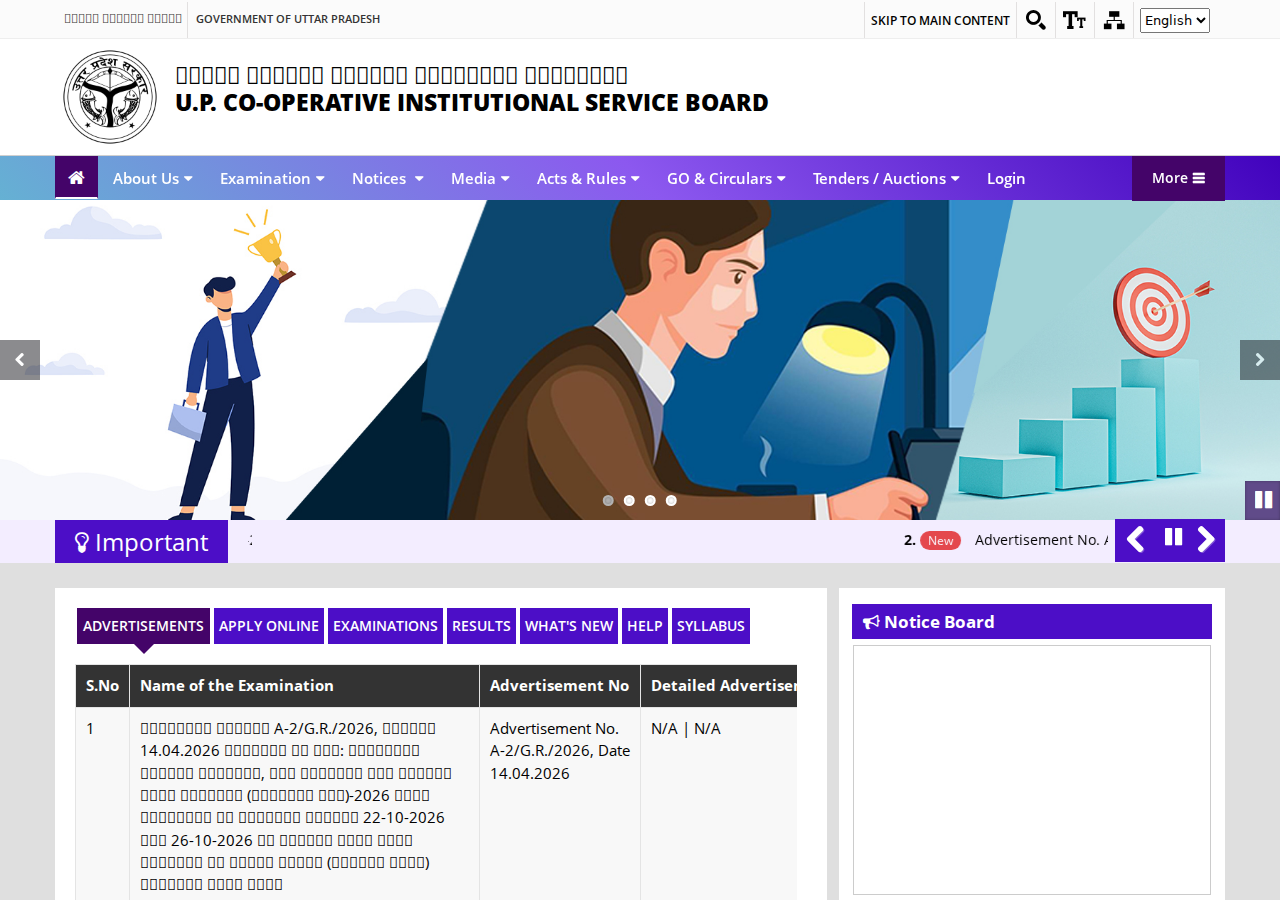This screenshot has width=1280, height=900.
Task: Switch to the What's New tab
Action: [x=569, y=626]
